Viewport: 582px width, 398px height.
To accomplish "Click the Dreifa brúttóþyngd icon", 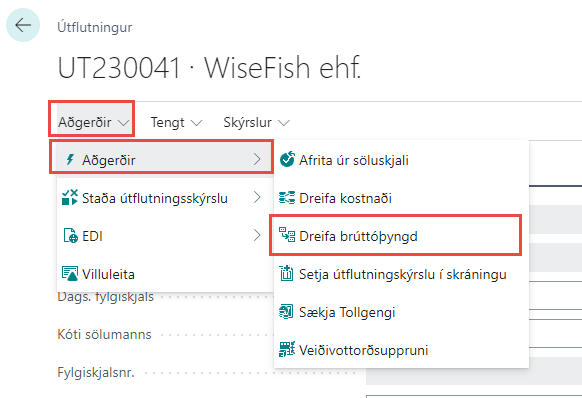I will 287,235.
